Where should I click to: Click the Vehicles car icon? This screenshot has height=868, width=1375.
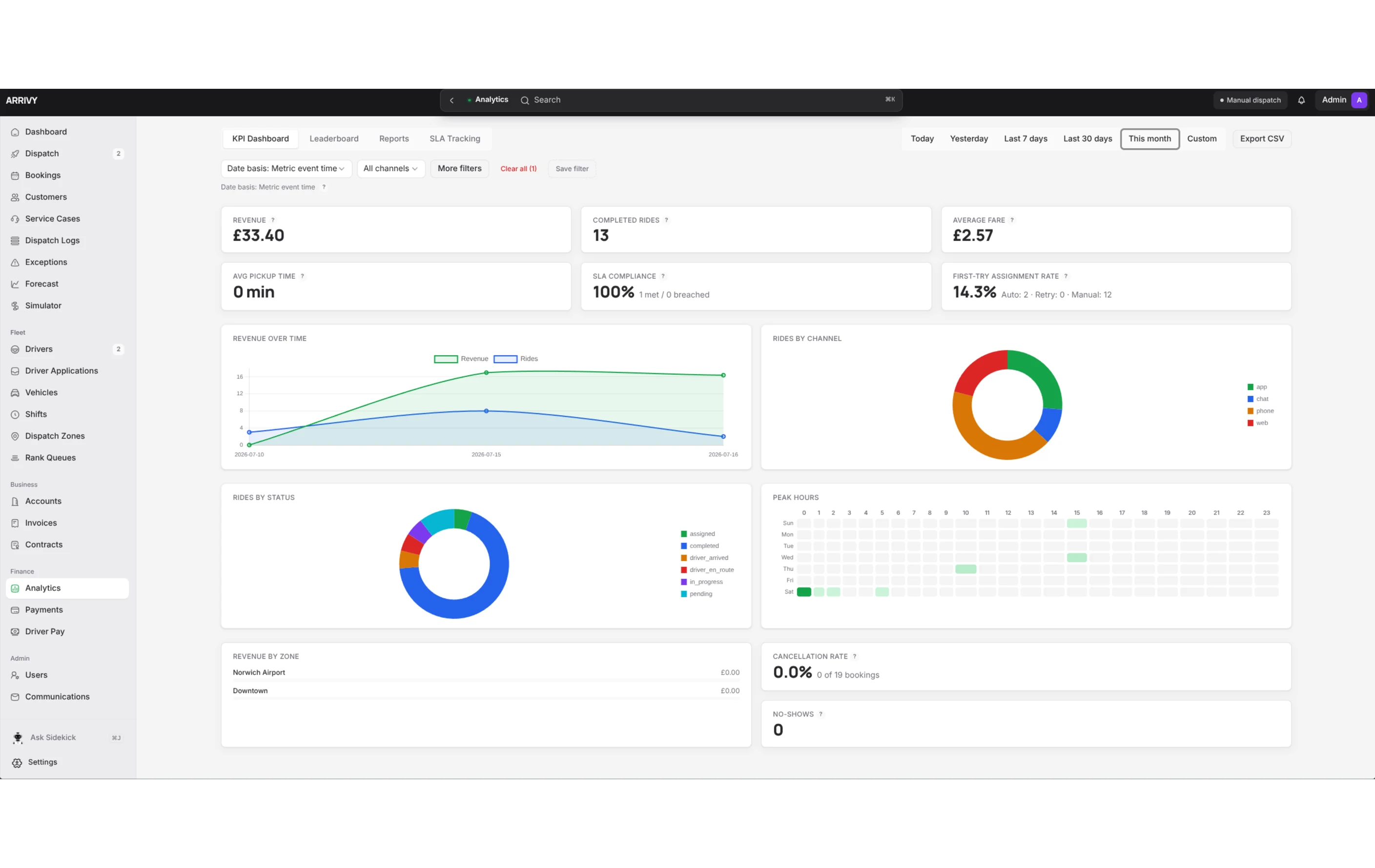[x=15, y=393]
